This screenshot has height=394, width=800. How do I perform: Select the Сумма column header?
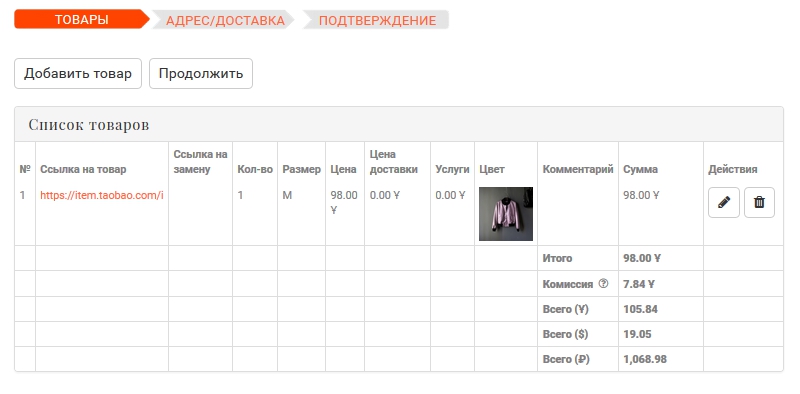coord(640,169)
